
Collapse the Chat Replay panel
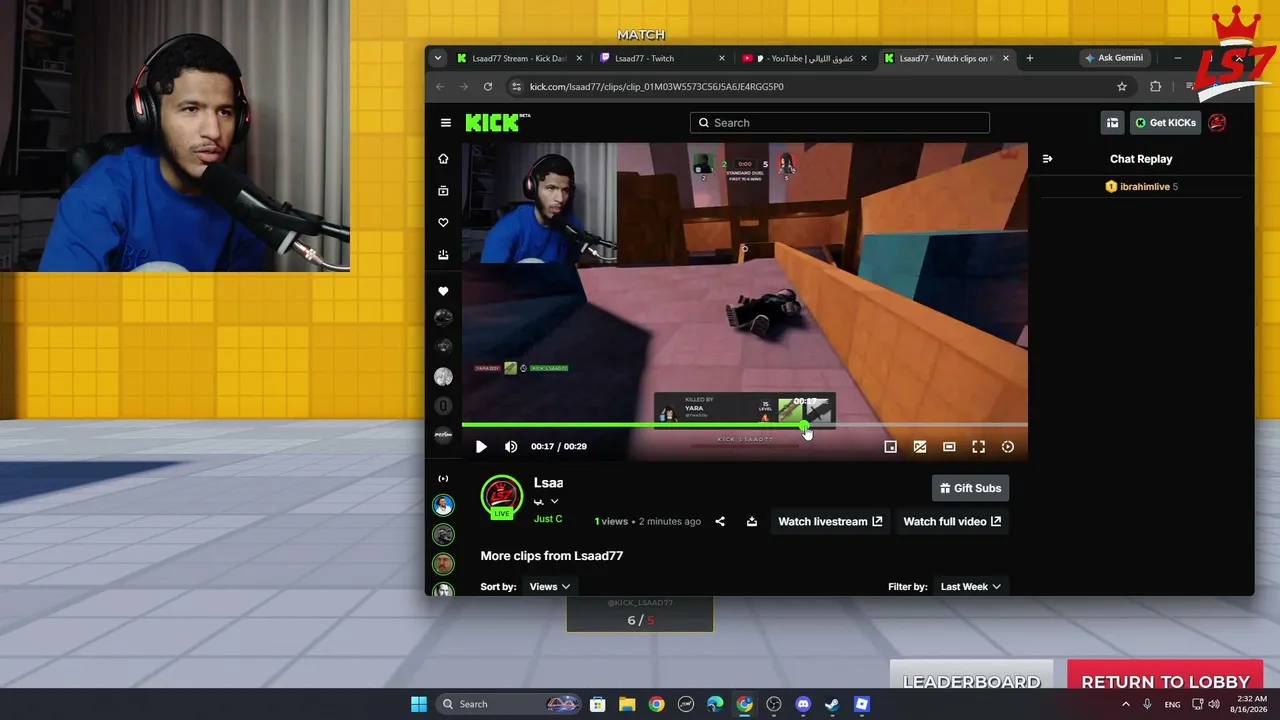(1047, 159)
